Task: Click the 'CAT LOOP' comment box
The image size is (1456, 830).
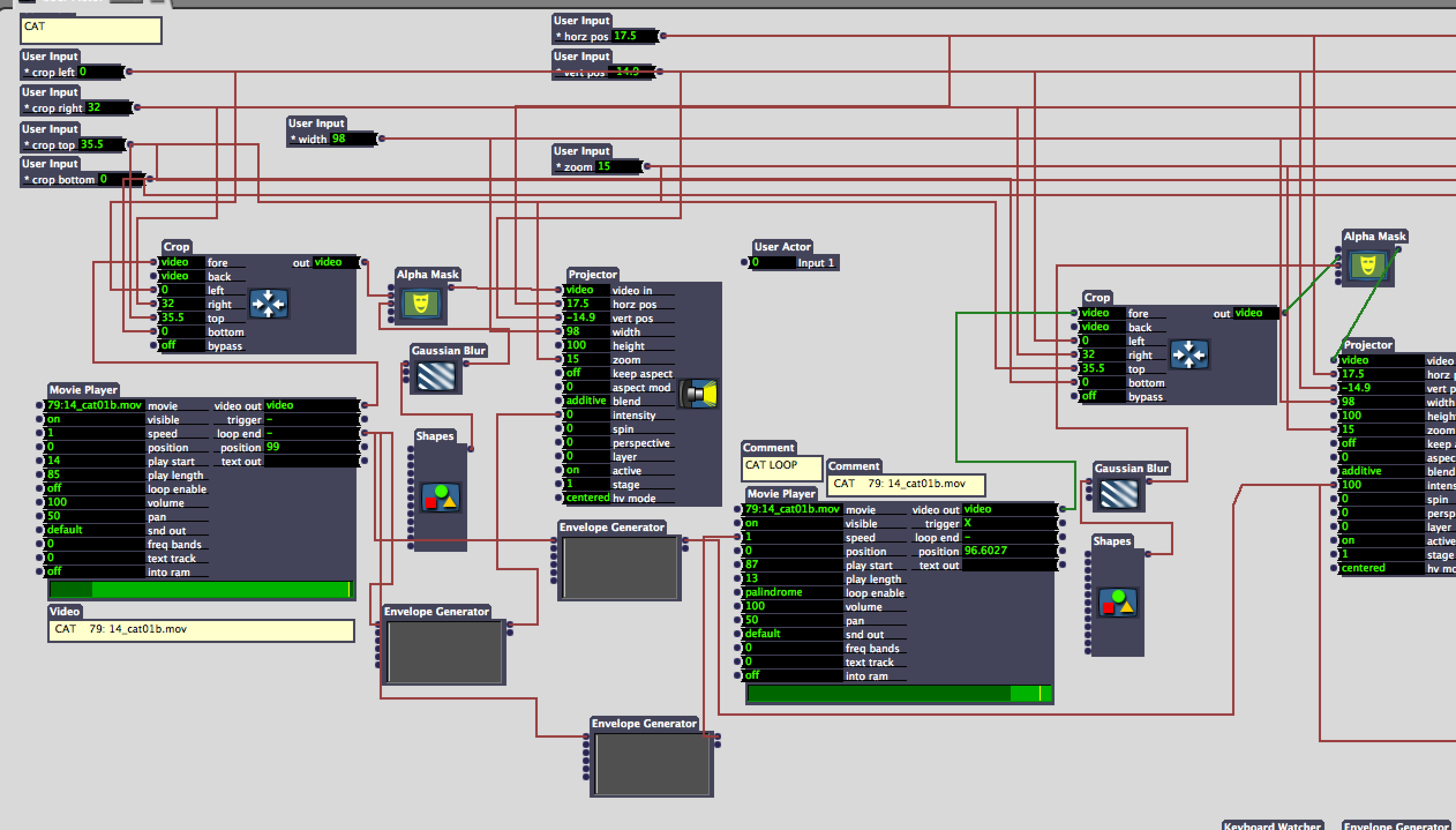Action: pyautogui.click(x=782, y=468)
